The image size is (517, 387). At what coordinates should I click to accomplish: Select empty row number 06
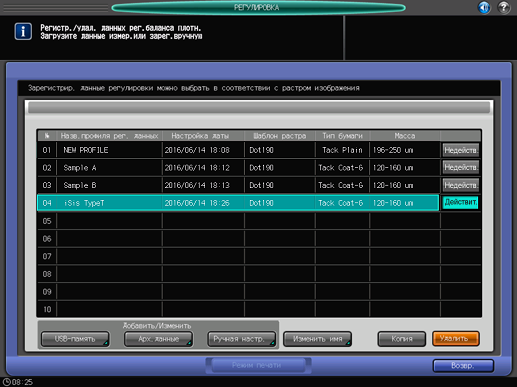(238, 238)
